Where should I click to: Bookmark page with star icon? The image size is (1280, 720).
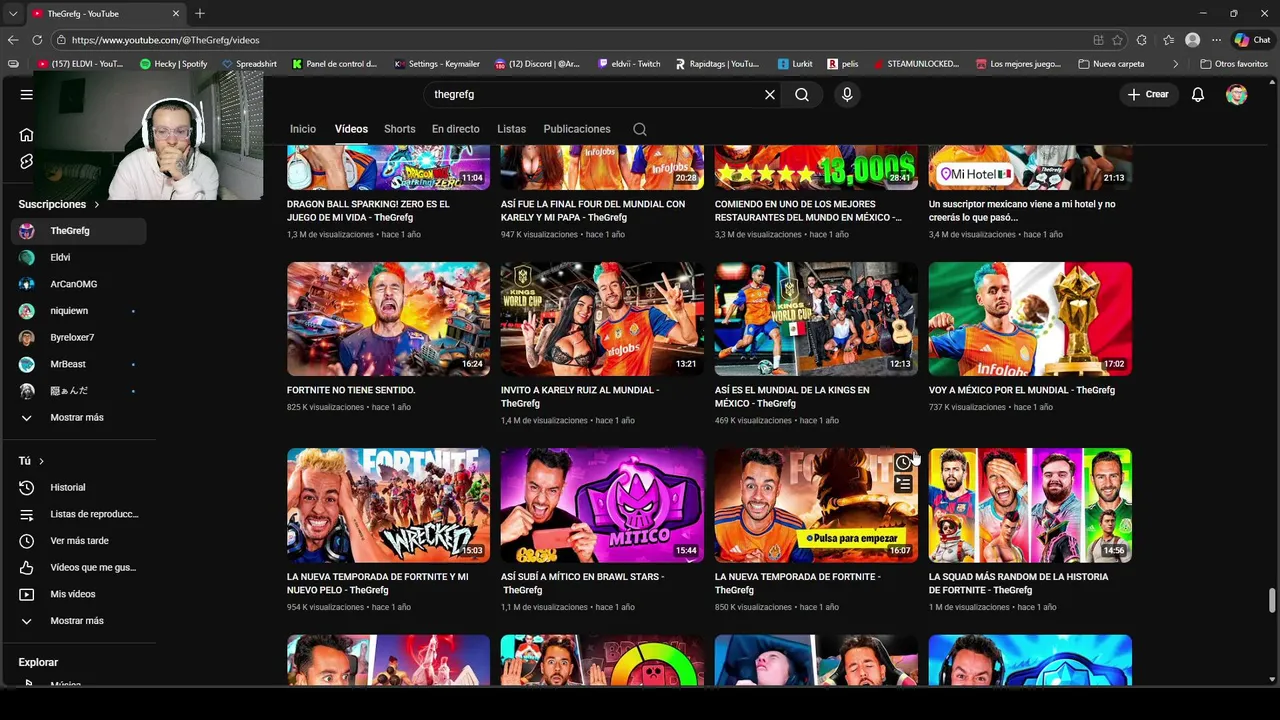click(1118, 40)
